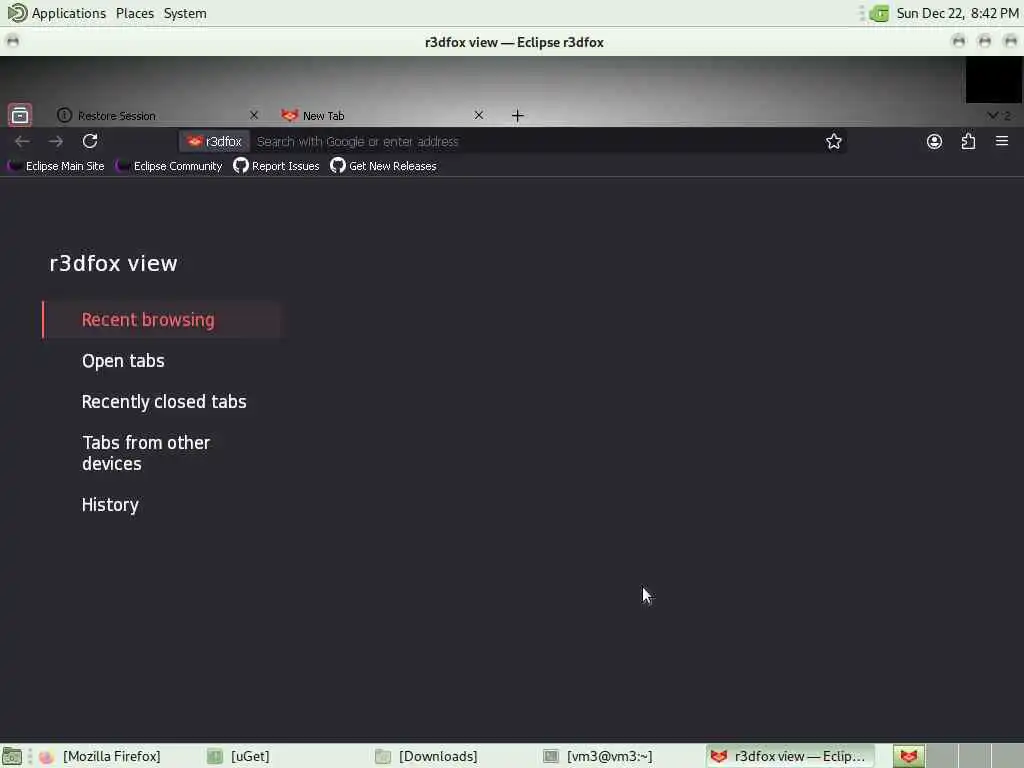
Task: Click the window menu icon in title bar
Action: pyautogui.click(x=12, y=42)
